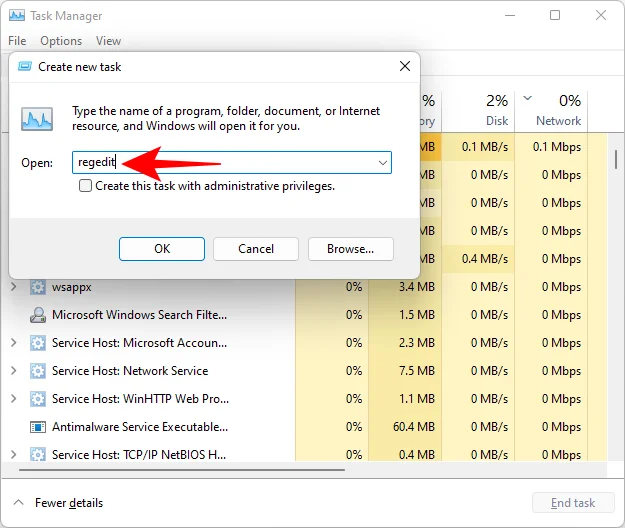
Task: Click the vertical scrollbar thumb of process list
Action: click(616, 159)
